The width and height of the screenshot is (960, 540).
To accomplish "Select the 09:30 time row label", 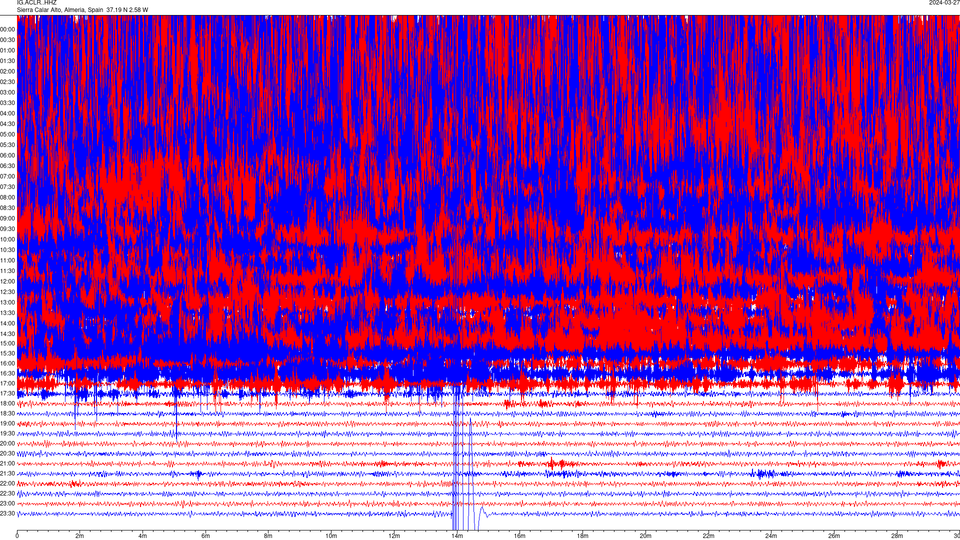I will pyautogui.click(x=7, y=229).
